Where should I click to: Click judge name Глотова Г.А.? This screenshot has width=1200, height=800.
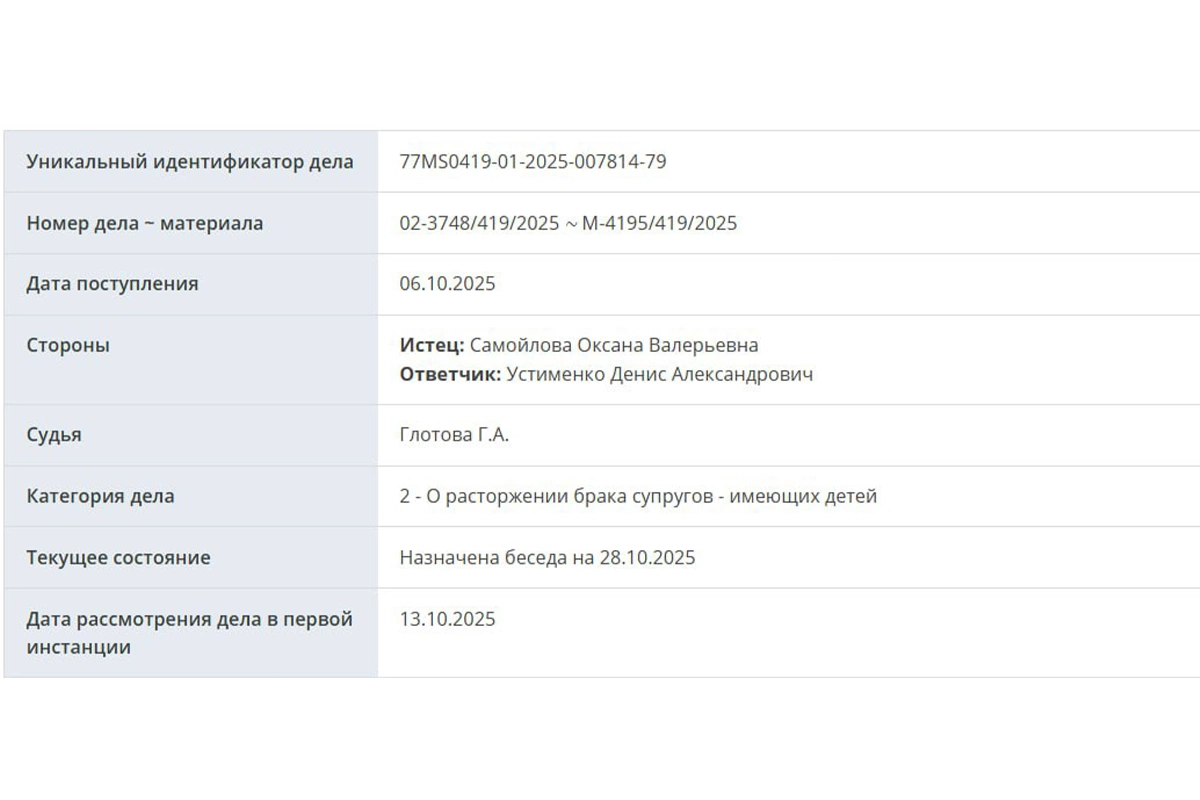click(454, 435)
